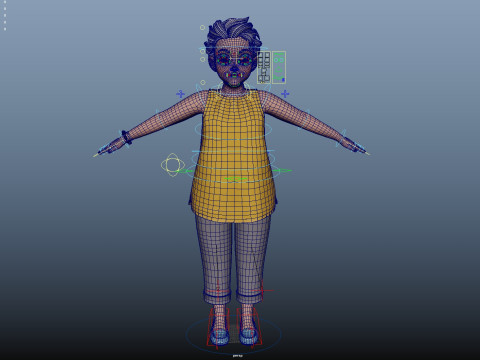Click the facial slider box with square handles
Viewport: 480px width, 360px height.
pyautogui.click(x=264, y=68)
